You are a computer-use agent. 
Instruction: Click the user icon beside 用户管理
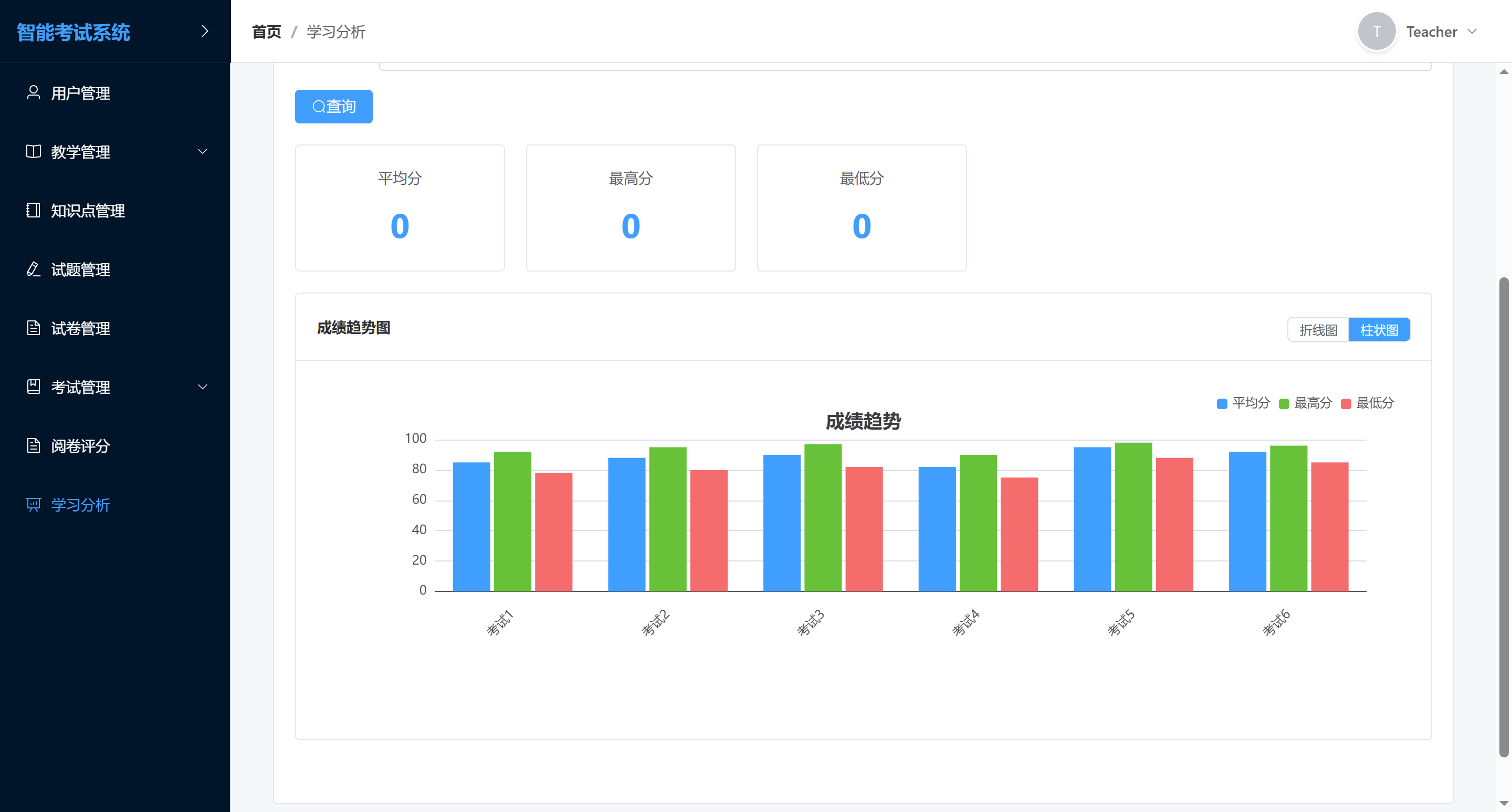[34, 93]
